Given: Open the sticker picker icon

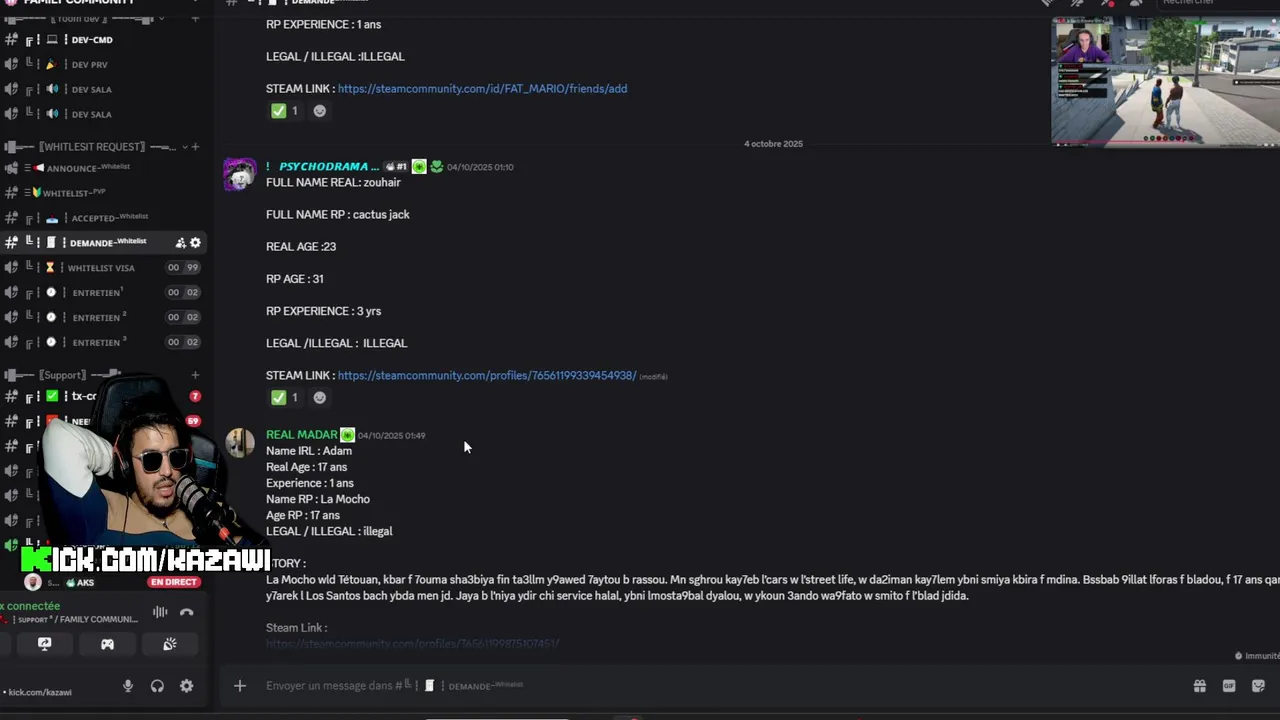Looking at the screenshot, I should [x=1258, y=686].
